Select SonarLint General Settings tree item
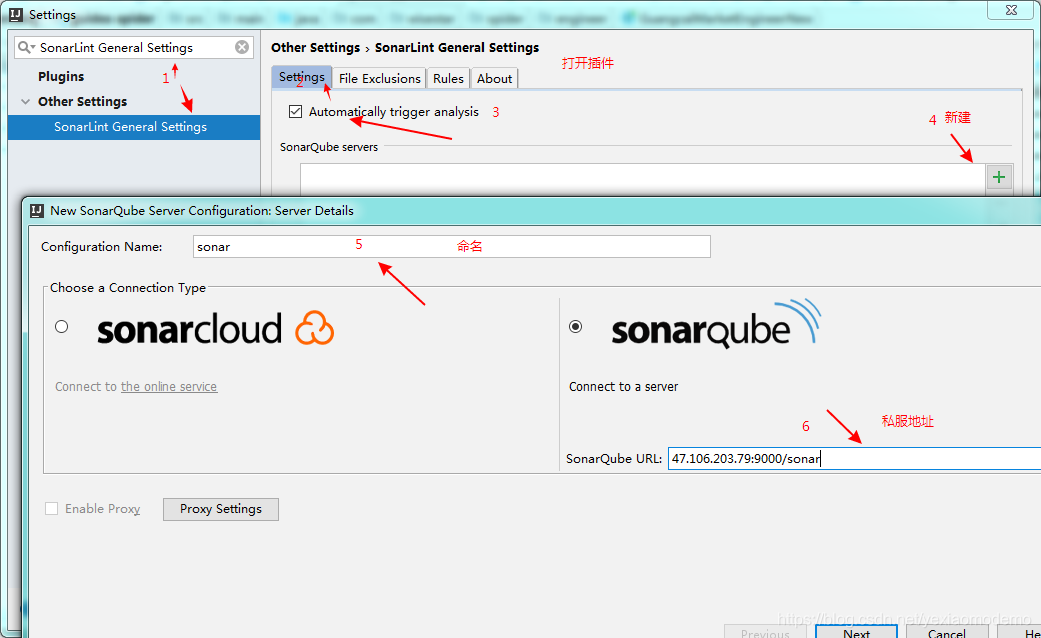The image size is (1041, 638). [x=133, y=127]
